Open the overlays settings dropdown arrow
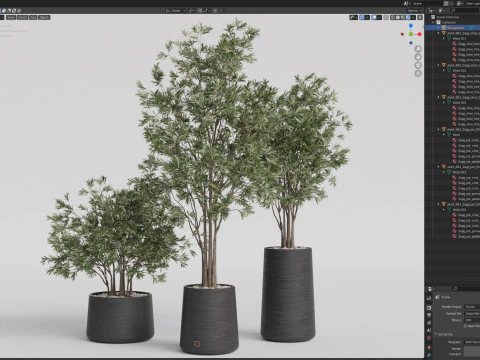480x360 pixels. (x=379, y=17)
